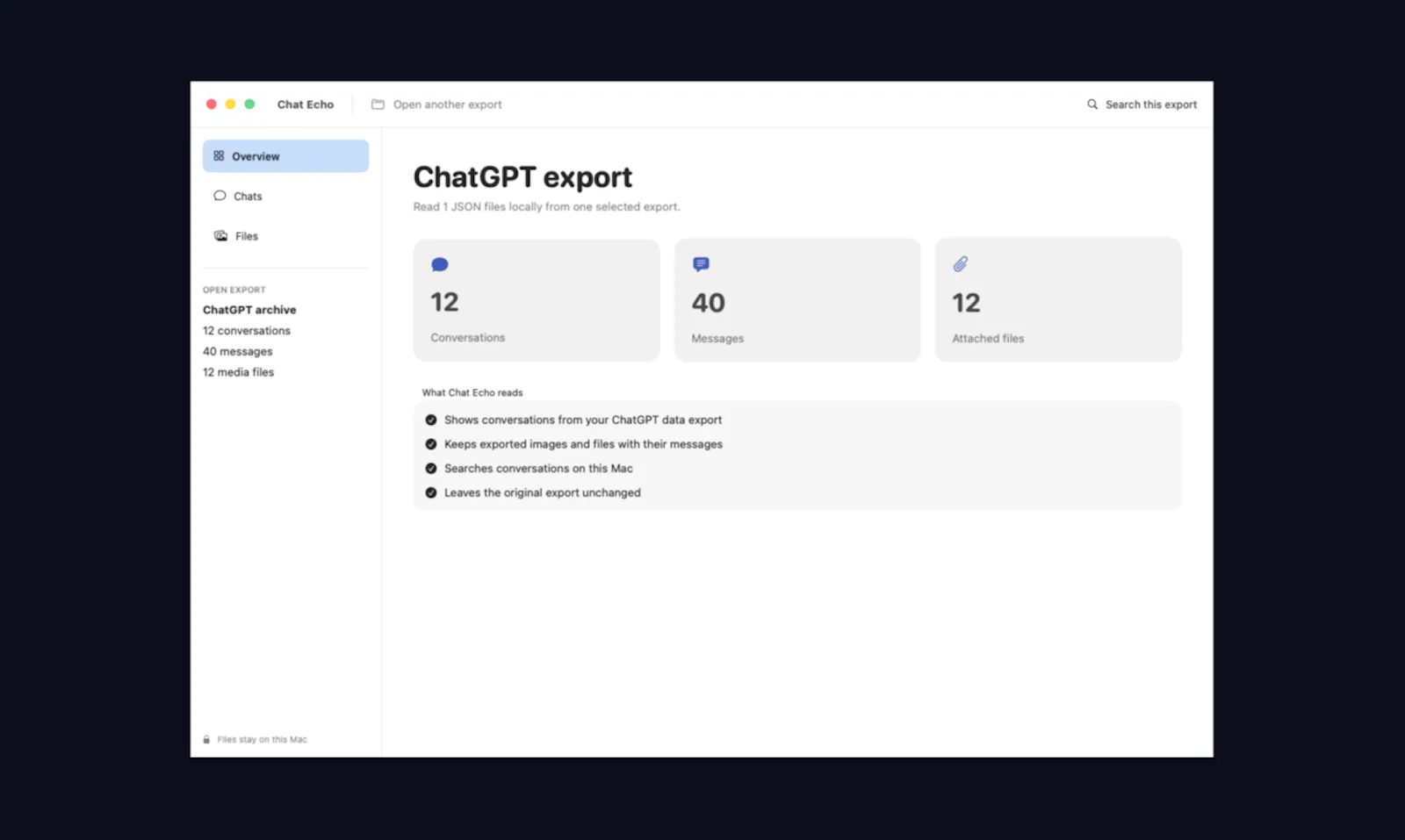Click Open another export button
This screenshot has height=840, width=1405.
pyautogui.click(x=436, y=104)
